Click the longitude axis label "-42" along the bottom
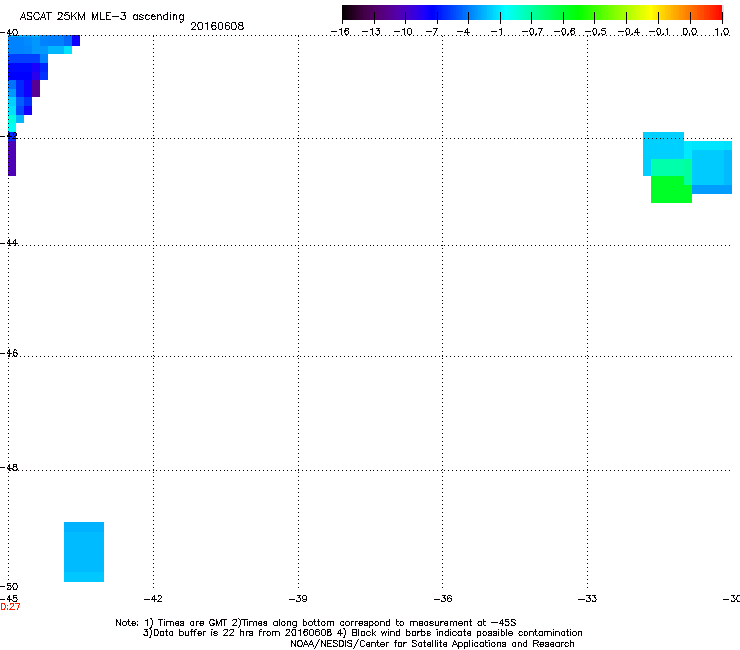 point(153,599)
